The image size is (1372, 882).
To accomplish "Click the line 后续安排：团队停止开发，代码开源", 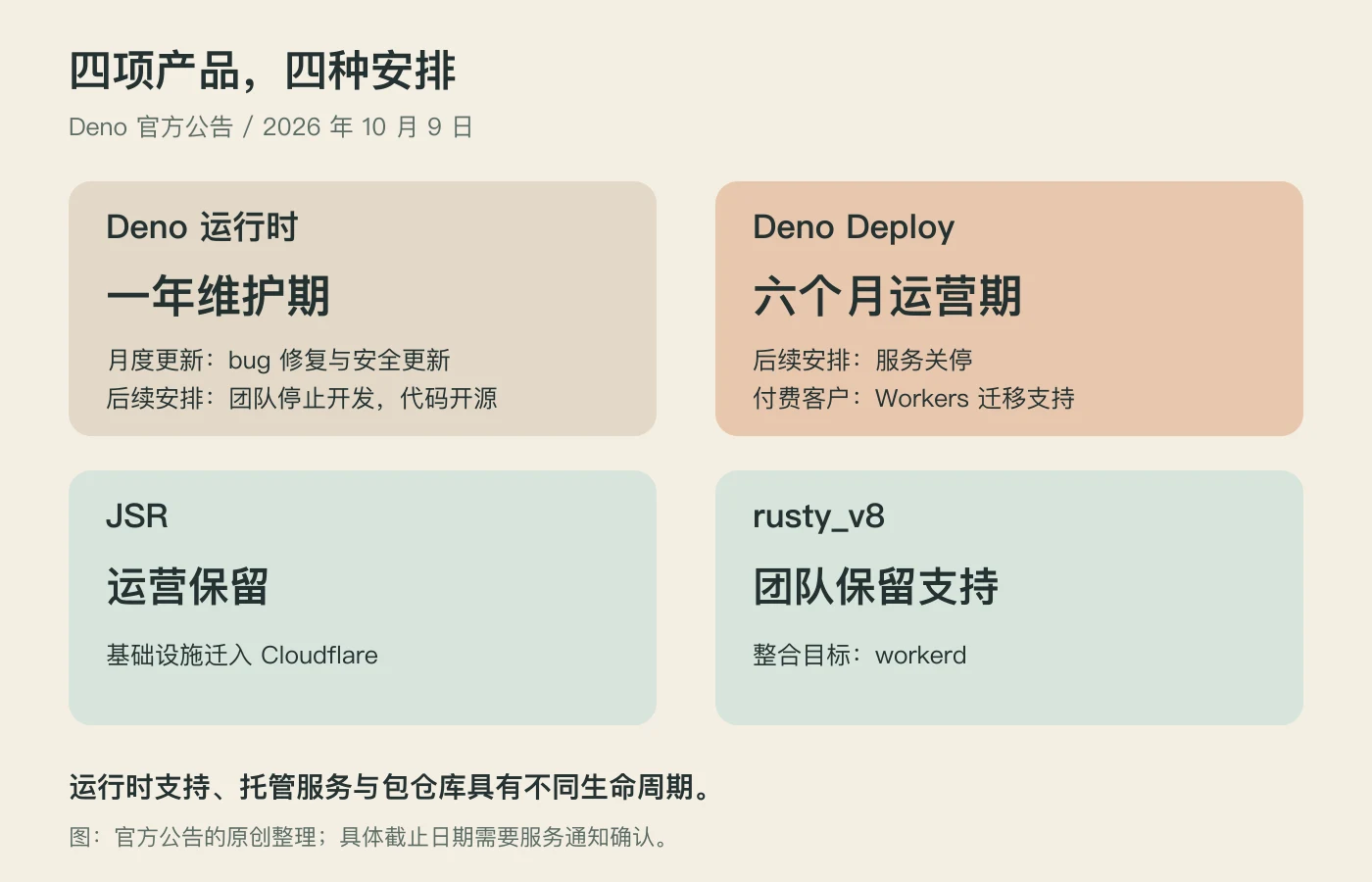I will [302, 399].
